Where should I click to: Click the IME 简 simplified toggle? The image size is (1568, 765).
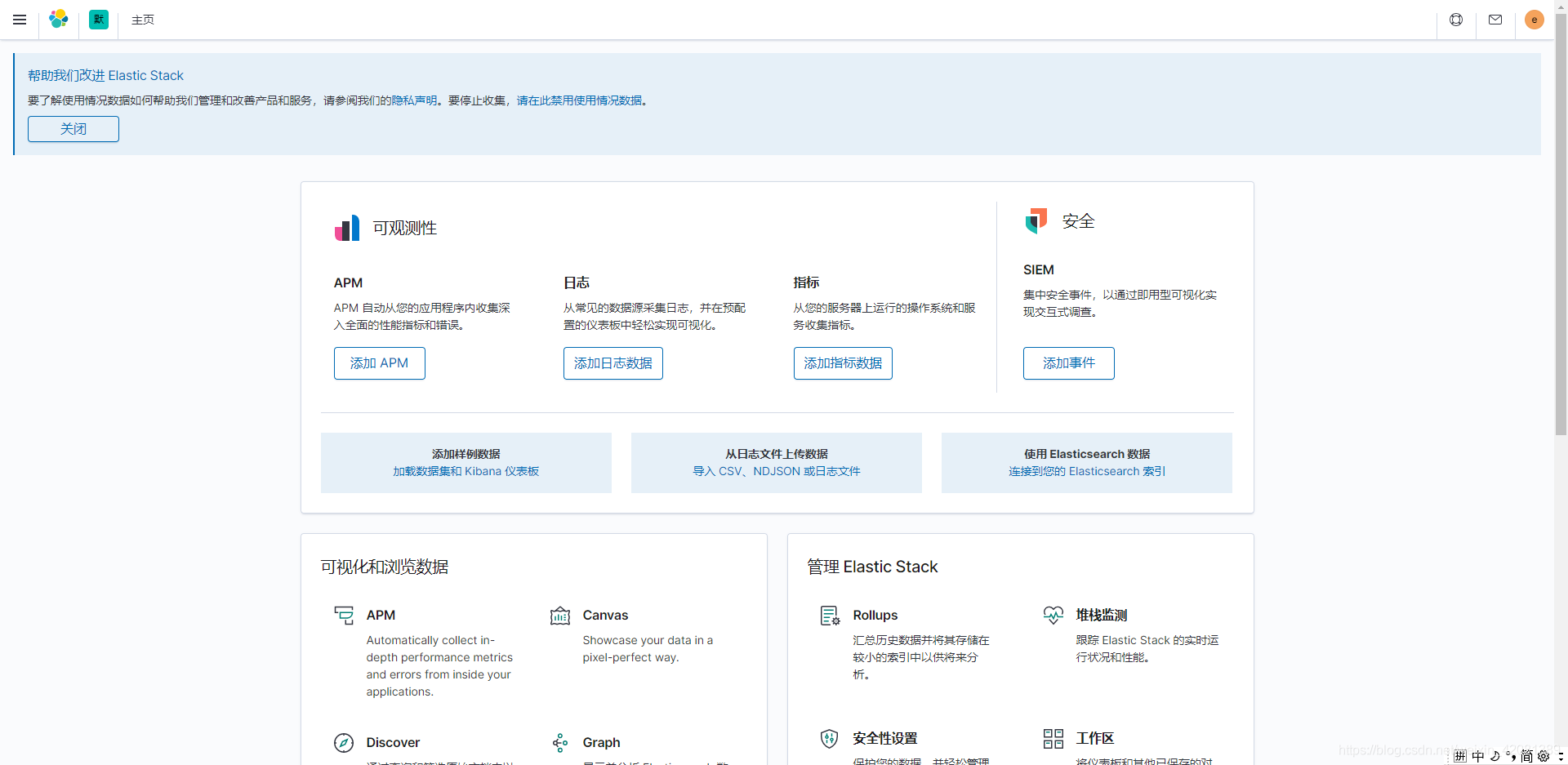pyautogui.click(x=1526, y=757)
